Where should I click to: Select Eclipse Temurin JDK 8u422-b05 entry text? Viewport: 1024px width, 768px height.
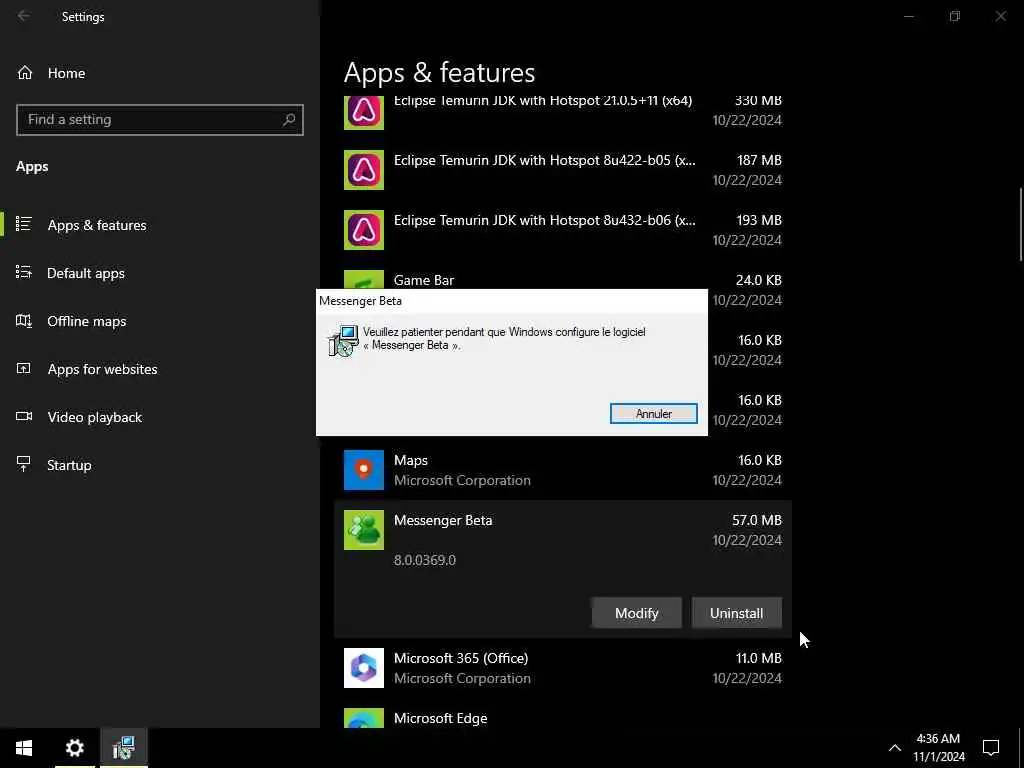click(x=545, y=160)
